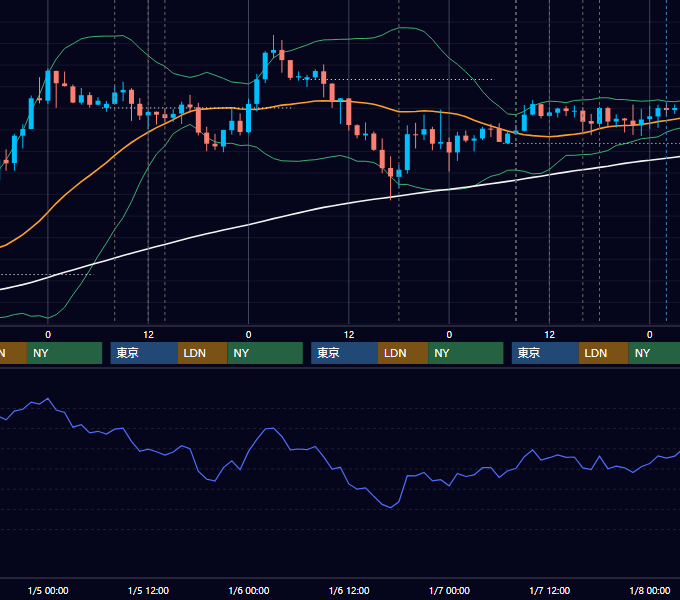Click the tall blue candle at 1/5 00:00
The width and height of the screenshot is (680, 600).
[48, 85]
